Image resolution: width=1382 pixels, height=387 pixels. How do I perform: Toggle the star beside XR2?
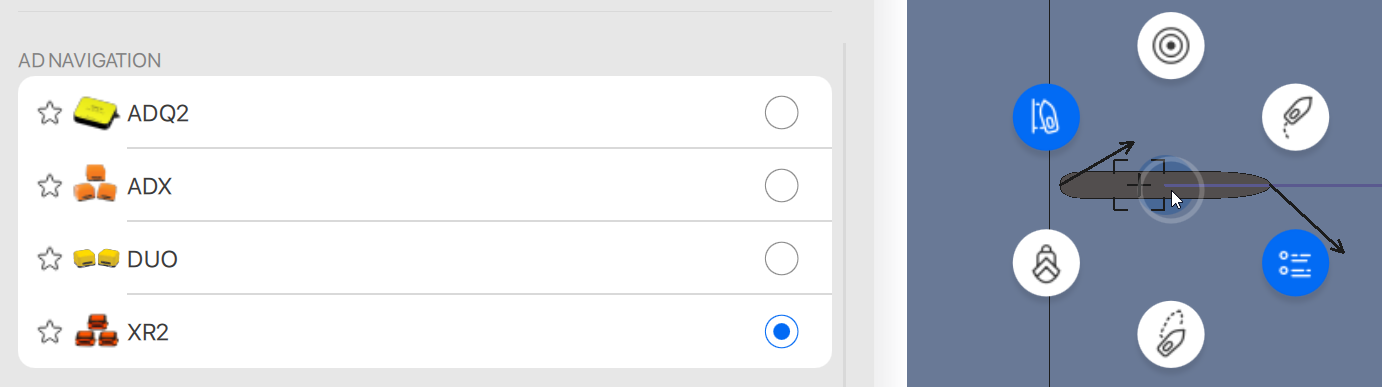coord(50,332)
